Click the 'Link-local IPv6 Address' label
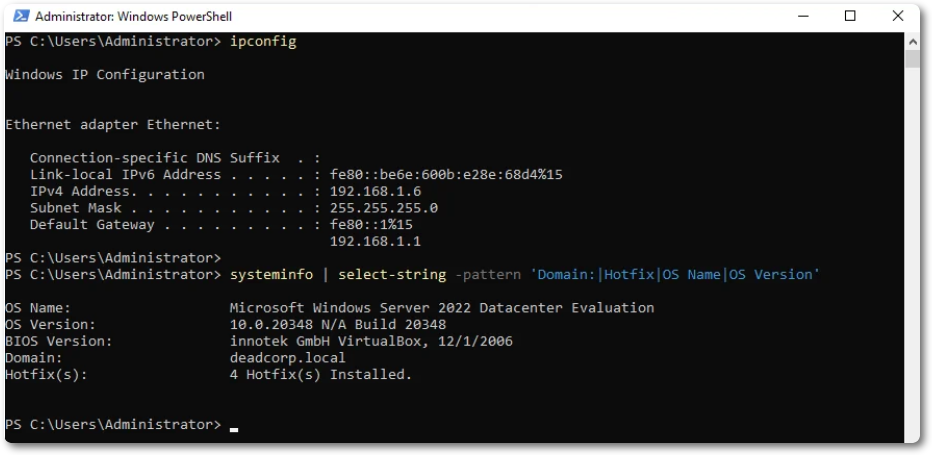The width and height of the screenshot is (932, 455). coord(125,175)
